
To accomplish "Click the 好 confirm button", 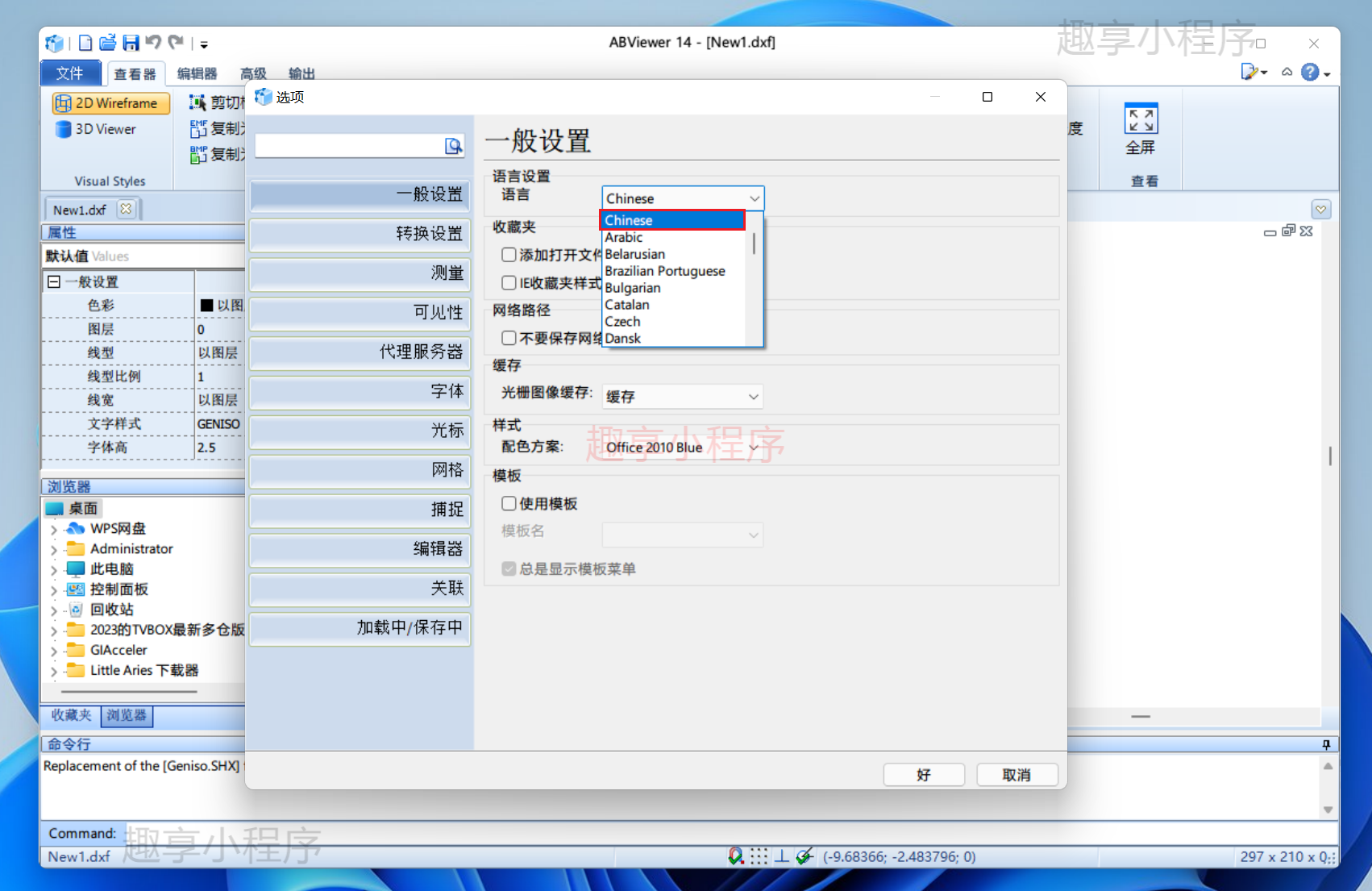I will point(924,775).
